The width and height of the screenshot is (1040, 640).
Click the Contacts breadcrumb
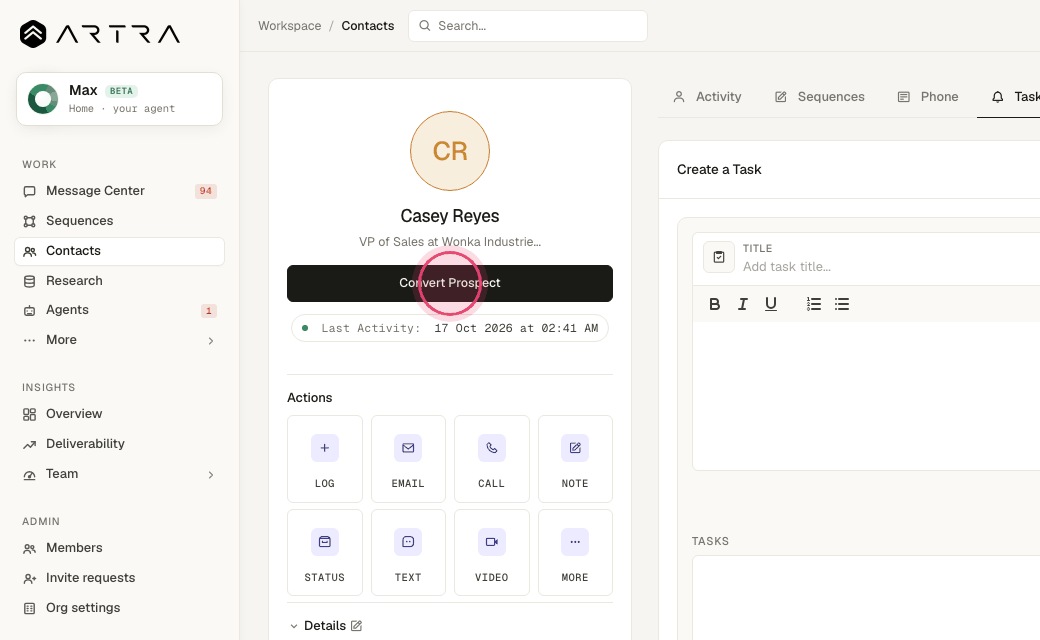pos(367,26)
